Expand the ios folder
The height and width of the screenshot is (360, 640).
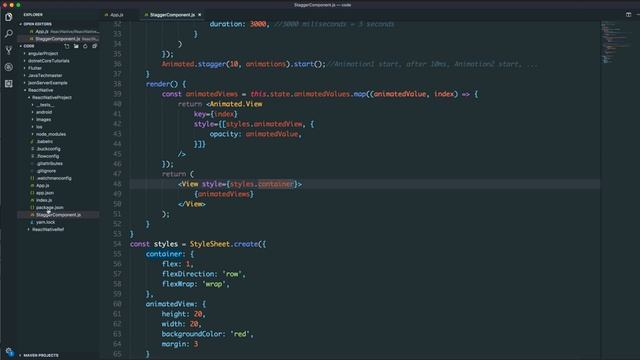pyautogui.click(x=39, y=127)
